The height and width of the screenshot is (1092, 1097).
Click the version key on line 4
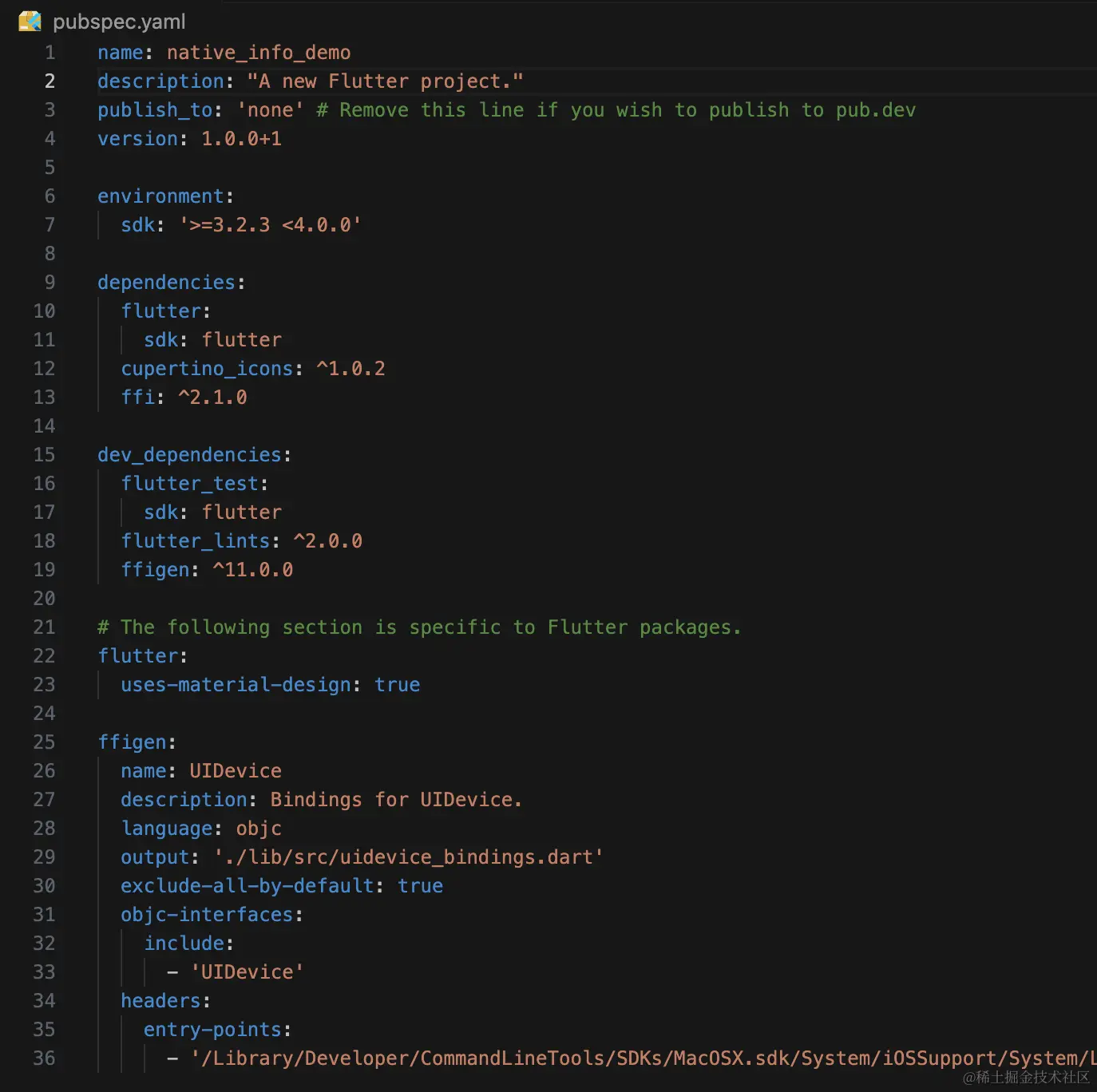(x=137, y=139)
